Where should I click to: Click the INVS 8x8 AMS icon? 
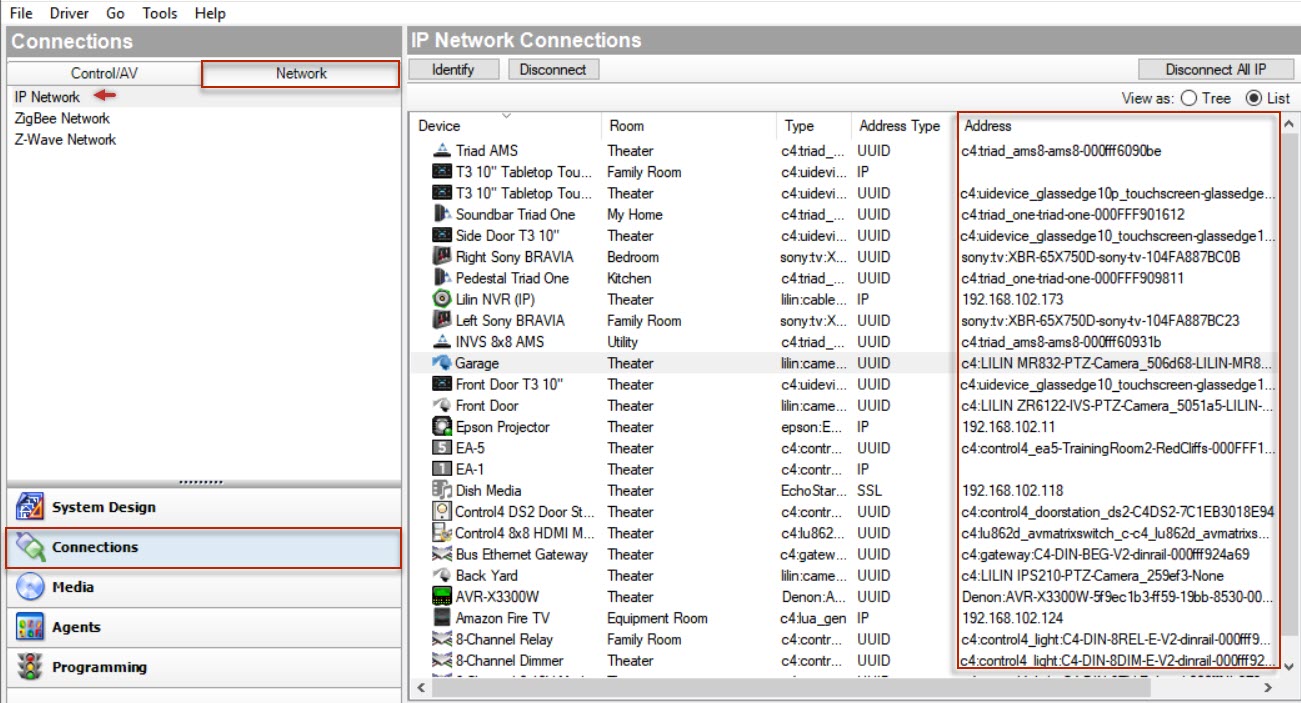pyautogui.click(x=442, y=342)
